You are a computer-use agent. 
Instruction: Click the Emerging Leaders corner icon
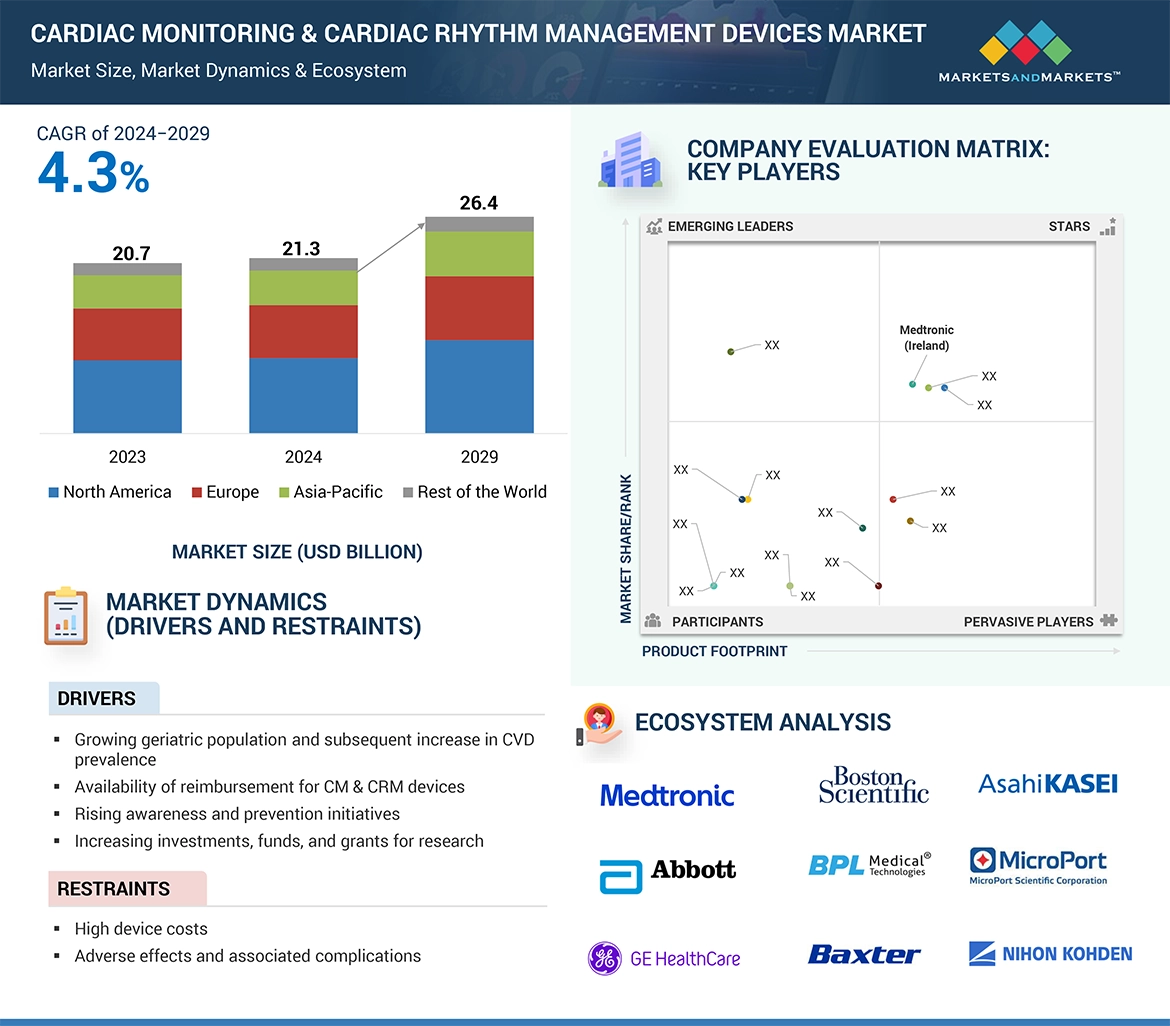(655, 227)
